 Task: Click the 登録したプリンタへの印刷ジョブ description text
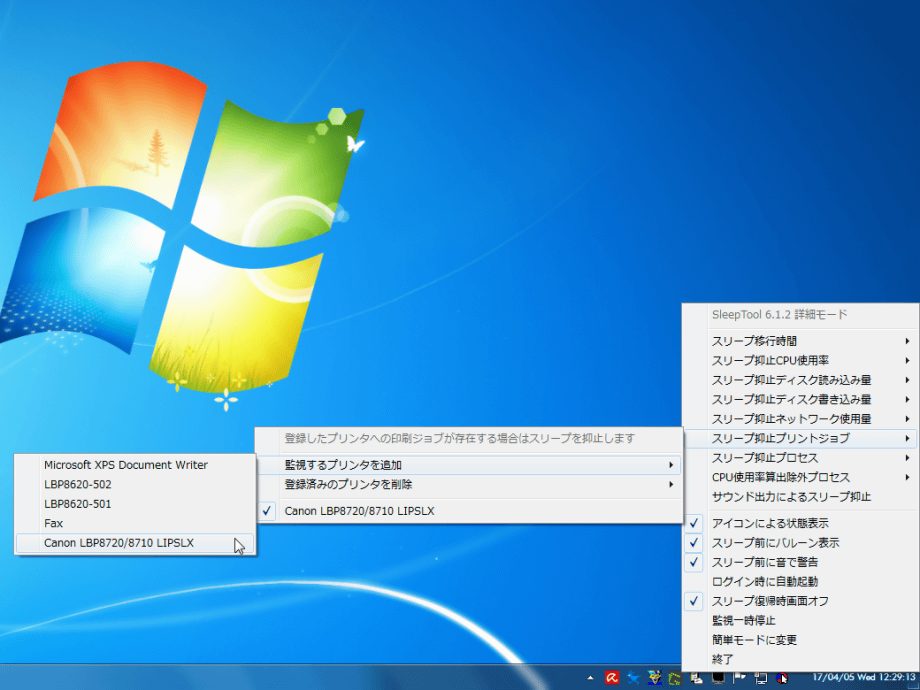coord(460,438)
